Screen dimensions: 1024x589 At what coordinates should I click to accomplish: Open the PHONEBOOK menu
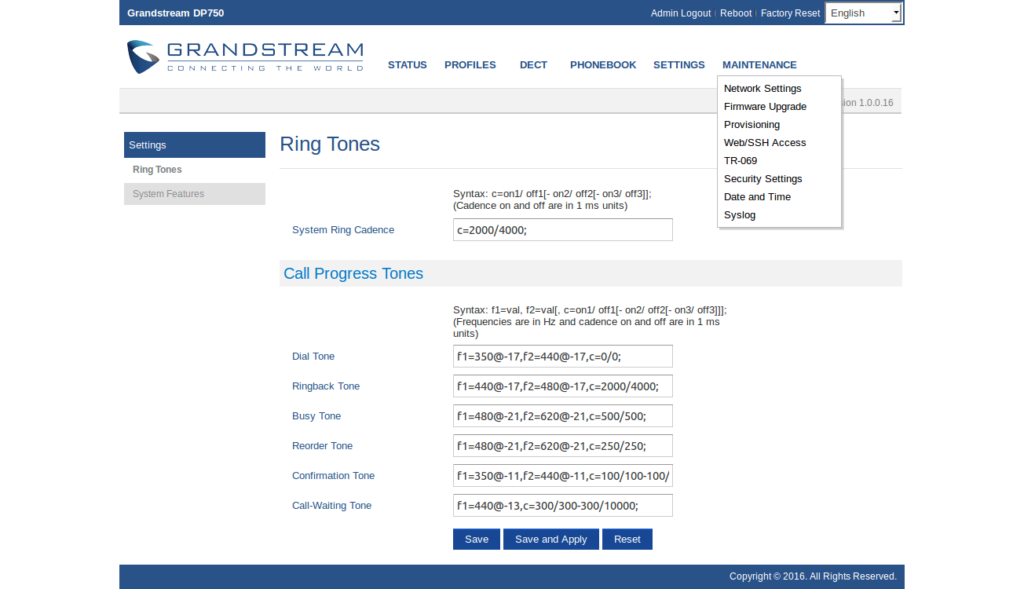click(x=603, y=65)
